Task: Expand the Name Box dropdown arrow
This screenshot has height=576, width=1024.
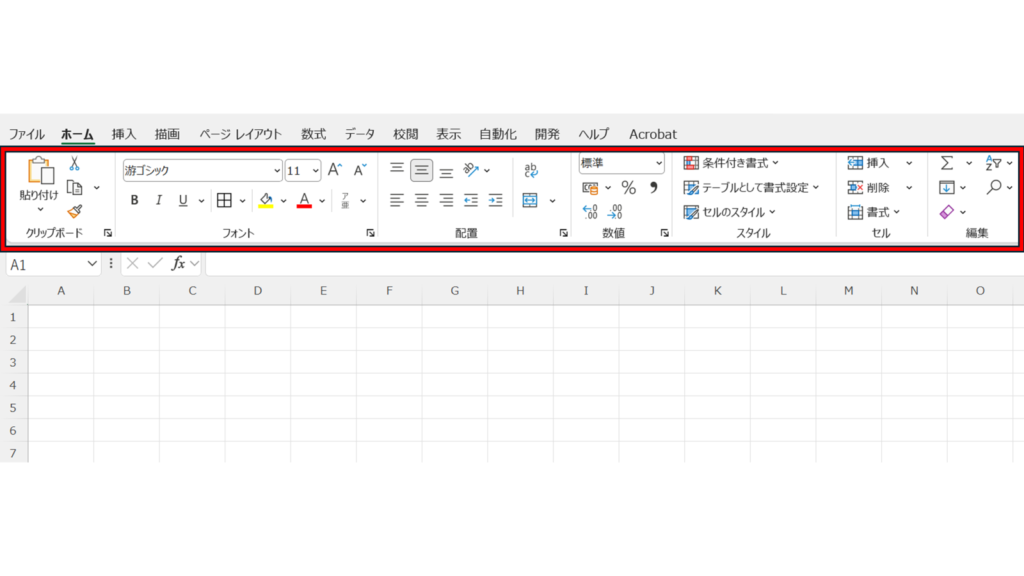Action: pos(92,263)
